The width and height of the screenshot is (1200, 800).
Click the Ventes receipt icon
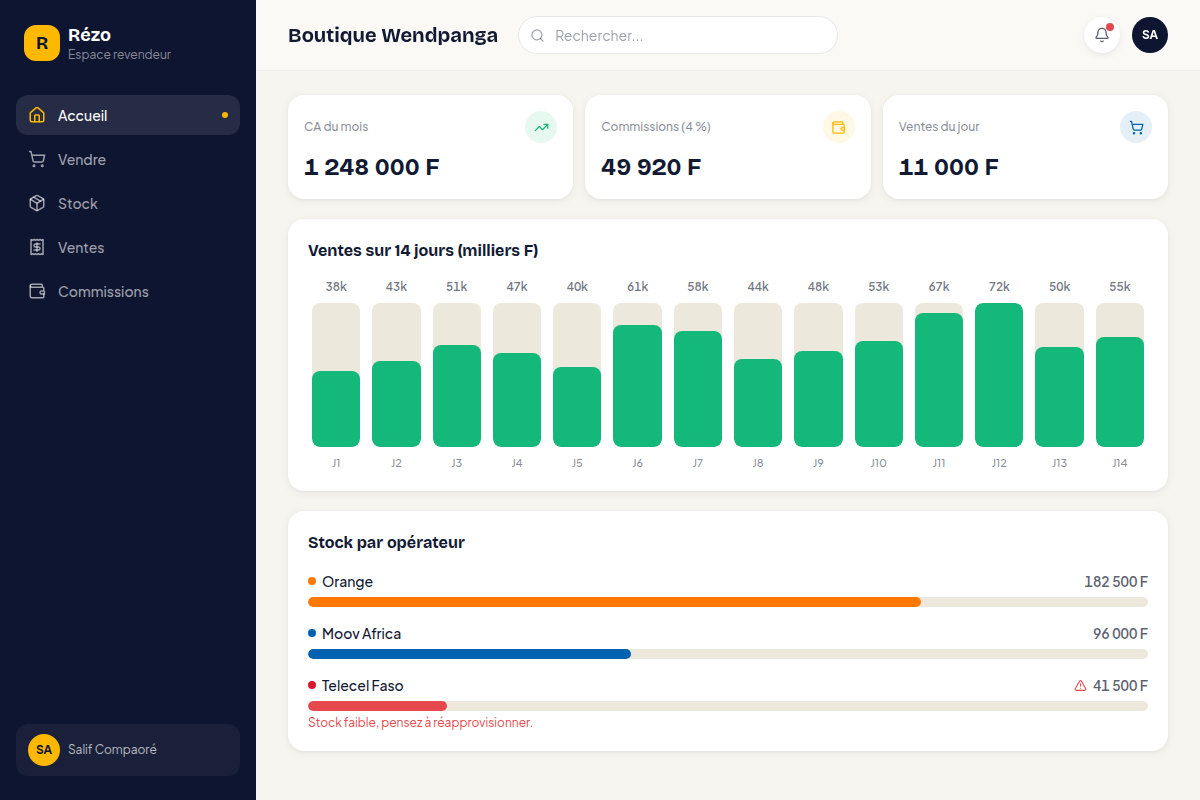(x=37, y=247)
